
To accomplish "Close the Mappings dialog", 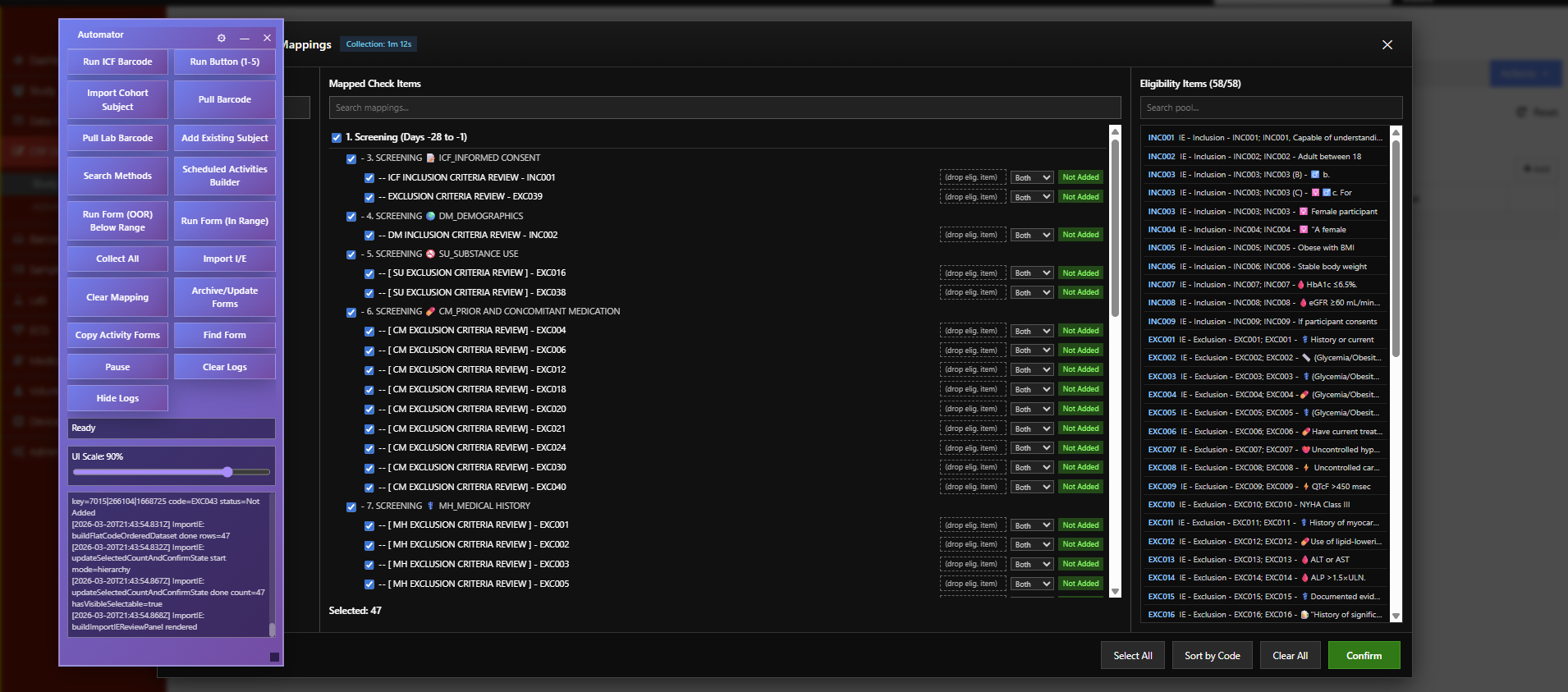I will 1387,45.
